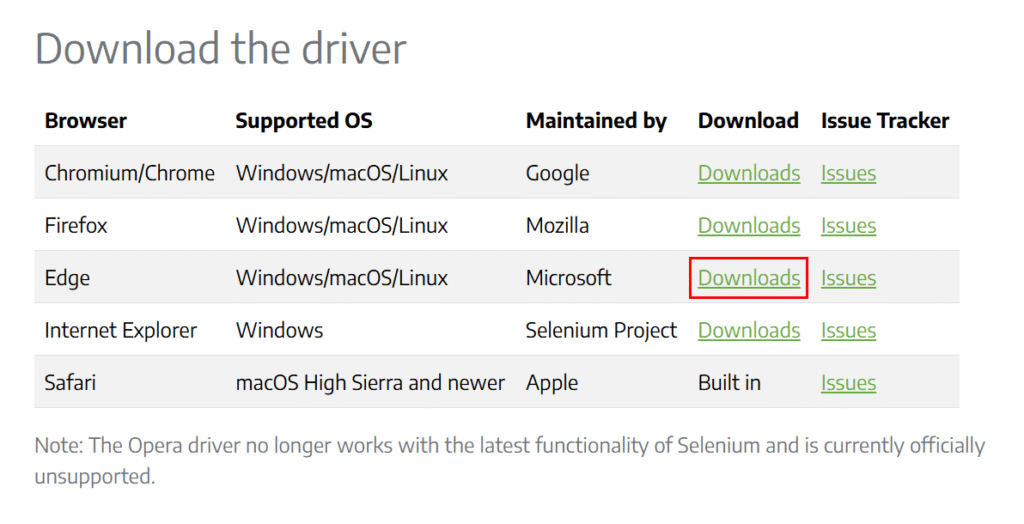1024x524 pixels.
Task: Click the Download the driver heading
Action: pos(221,48)
